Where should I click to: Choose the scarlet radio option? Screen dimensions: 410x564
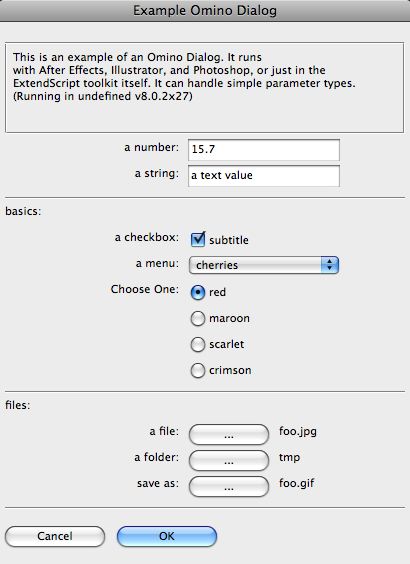198,345
